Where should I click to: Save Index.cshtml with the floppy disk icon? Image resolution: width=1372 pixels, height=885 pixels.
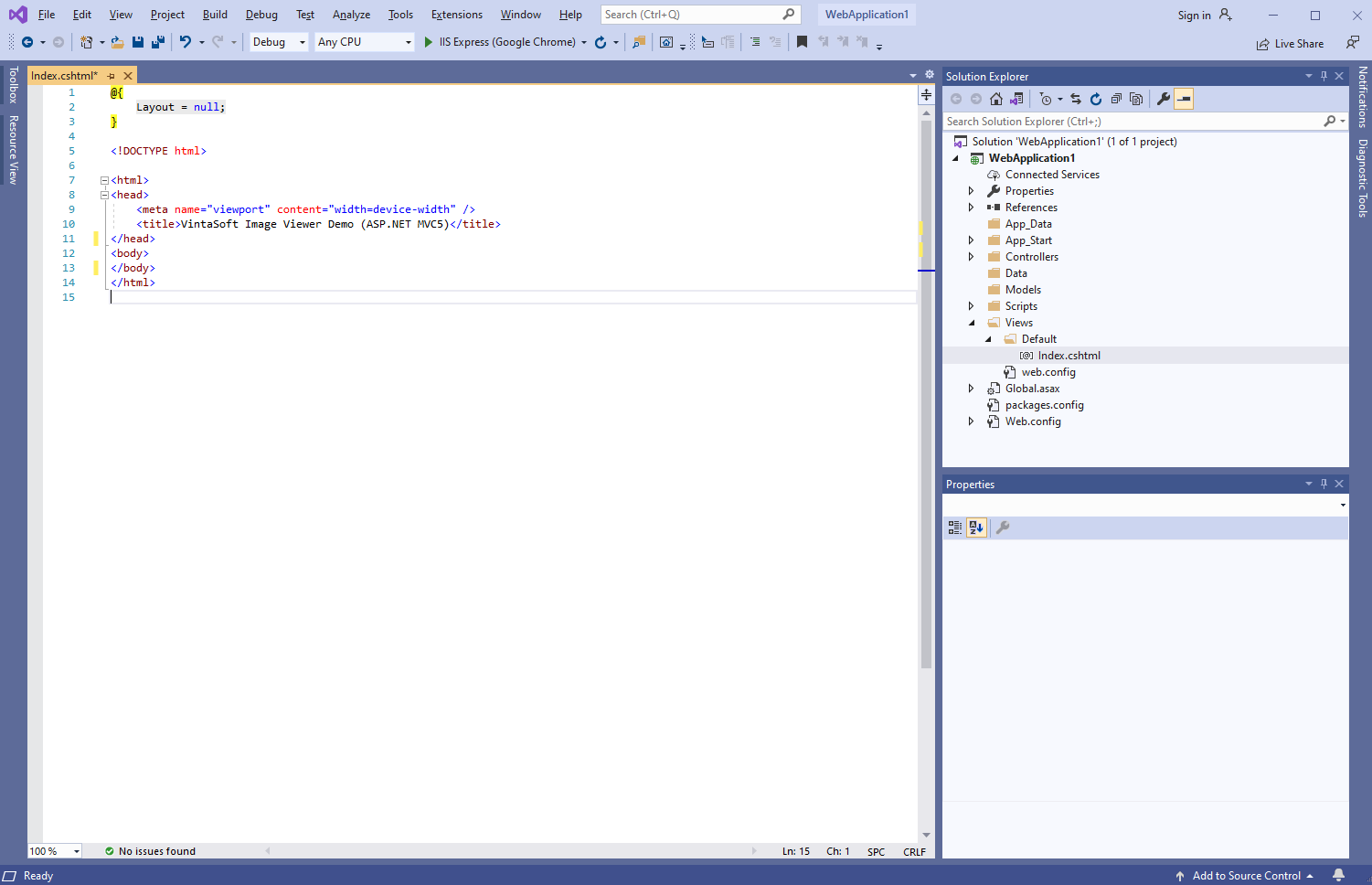click(x=138, y=42)
